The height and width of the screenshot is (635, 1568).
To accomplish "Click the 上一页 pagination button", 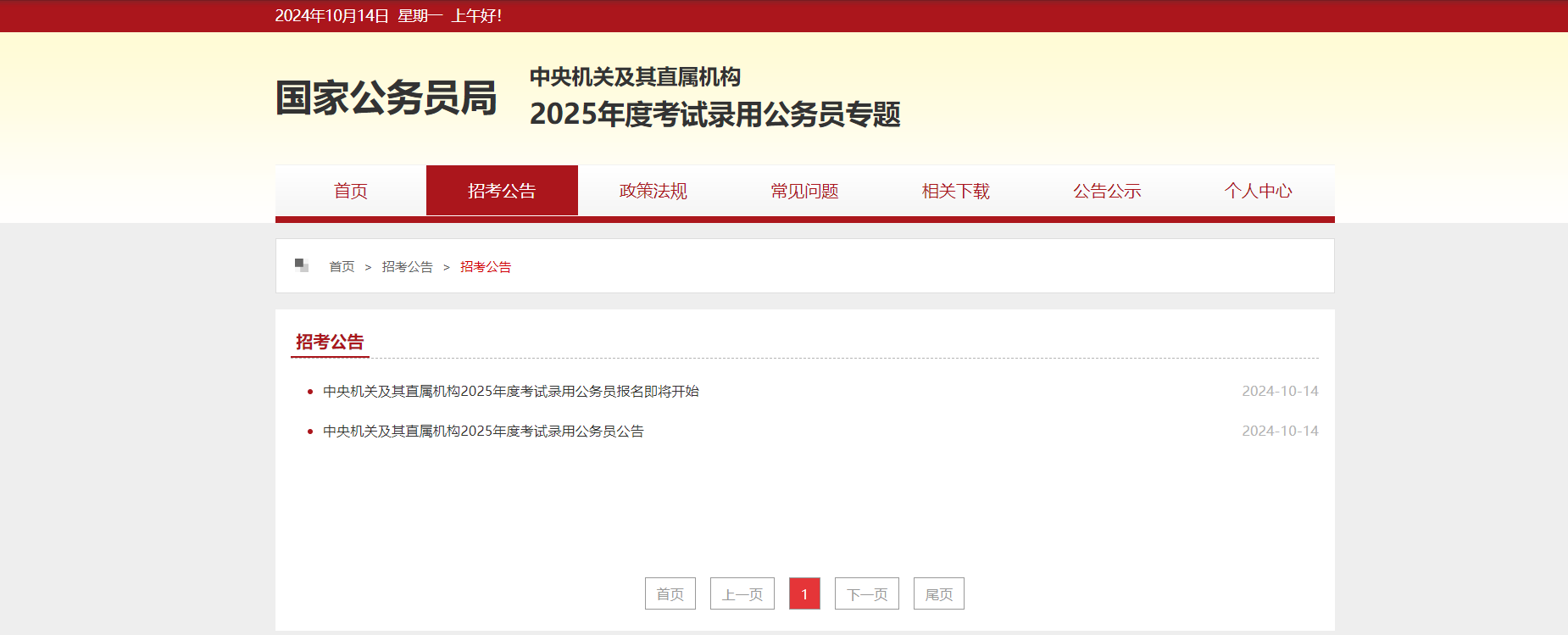I will tap(742, 593).
